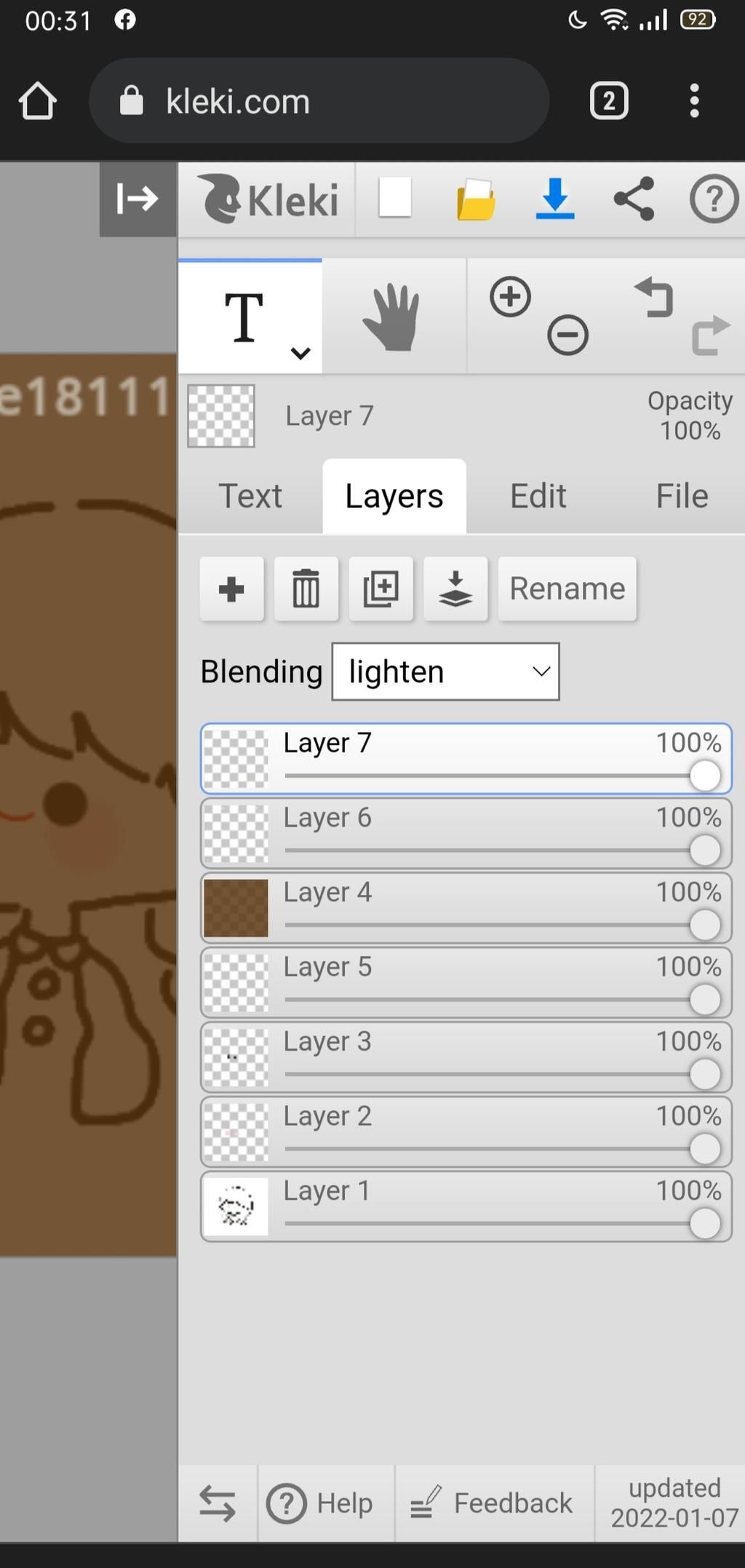The height and width of the screenshot is (1568, 745).
Task: Zoom out of the canvas
Action: 567,335
